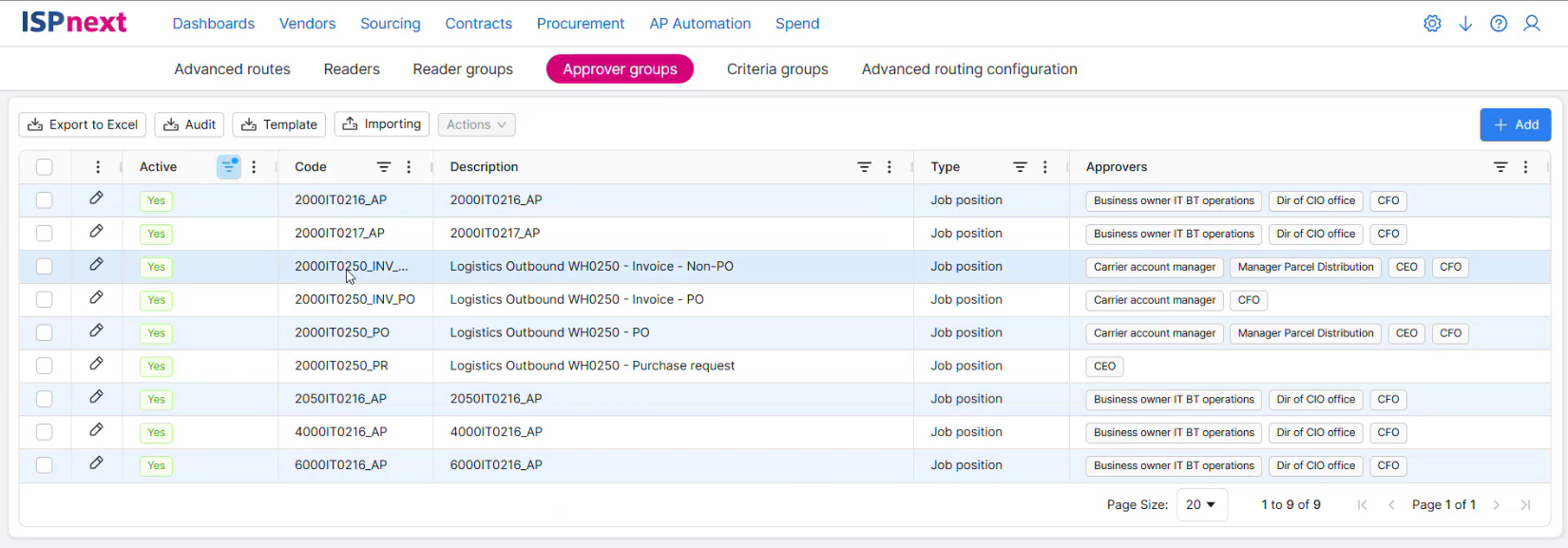
Task: Open the Code column filter icon
Action: coord(384,167)
